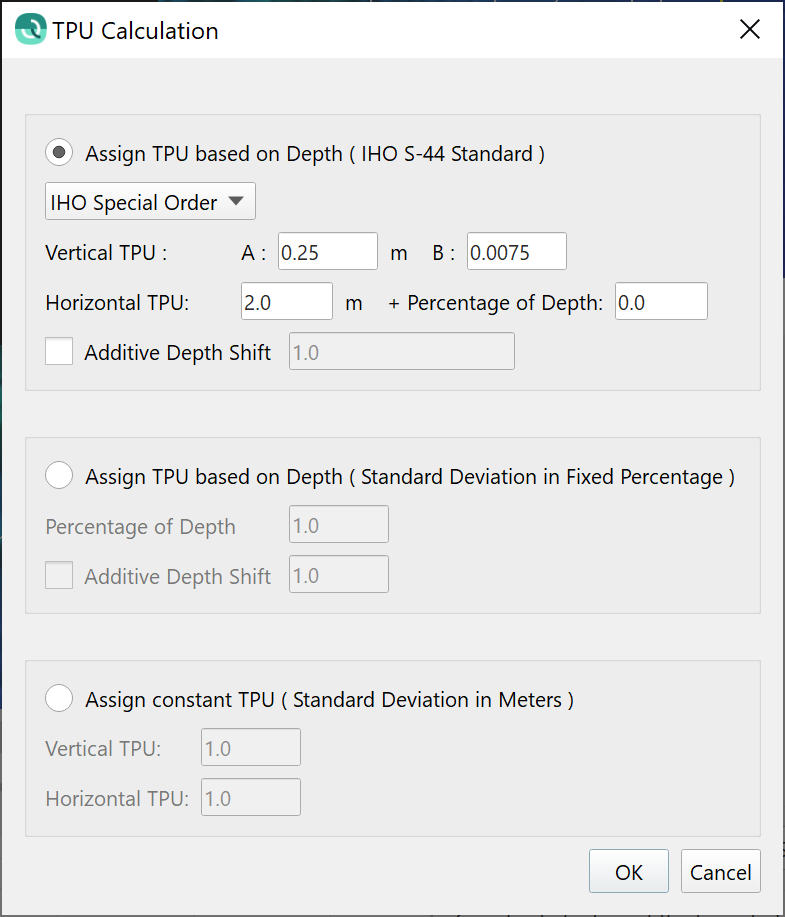Click the Vertical TPU B value field
The width and height of the screenshot is (785, 917).
516,253
